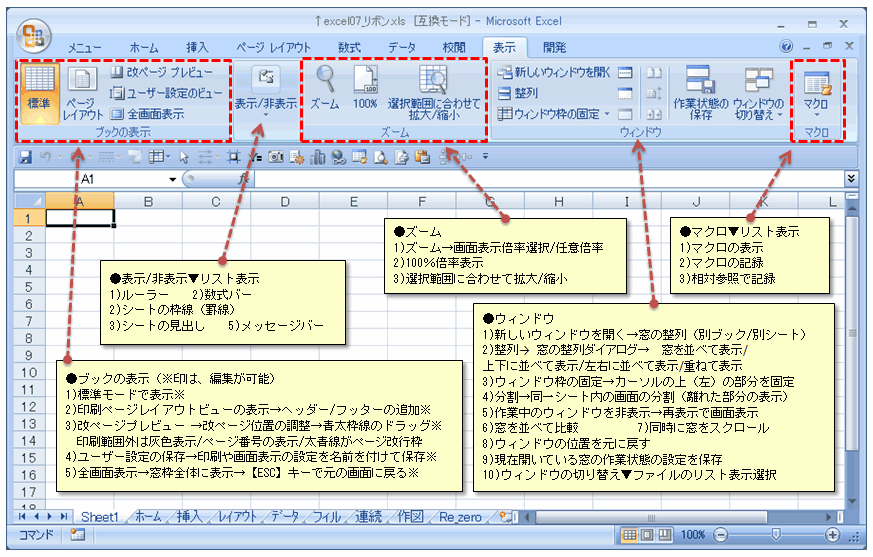The image size is (873, 557).
Task: Click 新しいウィンドウを開く
Action: click(x=553, y=72)
